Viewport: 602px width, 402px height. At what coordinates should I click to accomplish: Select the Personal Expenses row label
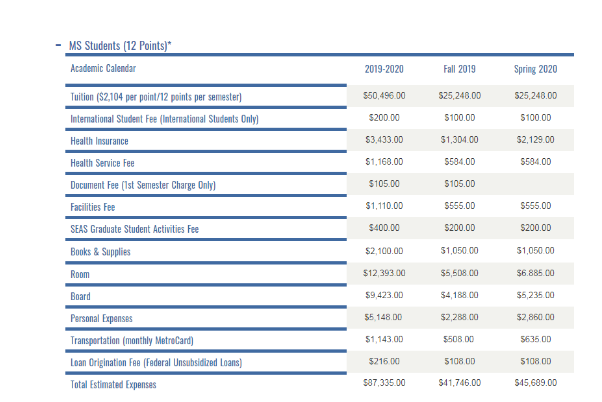click(x=101, y=318)
